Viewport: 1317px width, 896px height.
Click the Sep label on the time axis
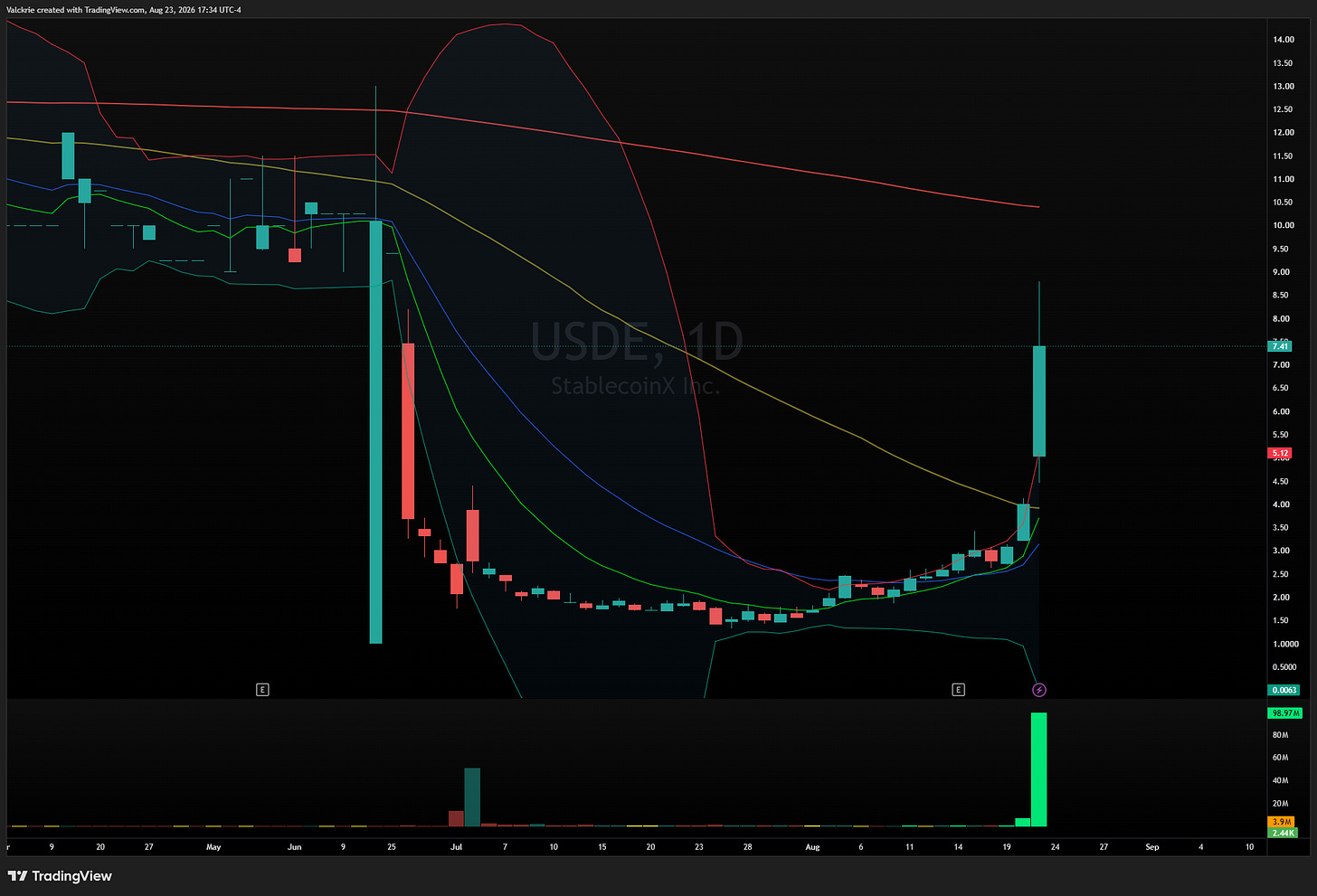(x=1152, y=847)
